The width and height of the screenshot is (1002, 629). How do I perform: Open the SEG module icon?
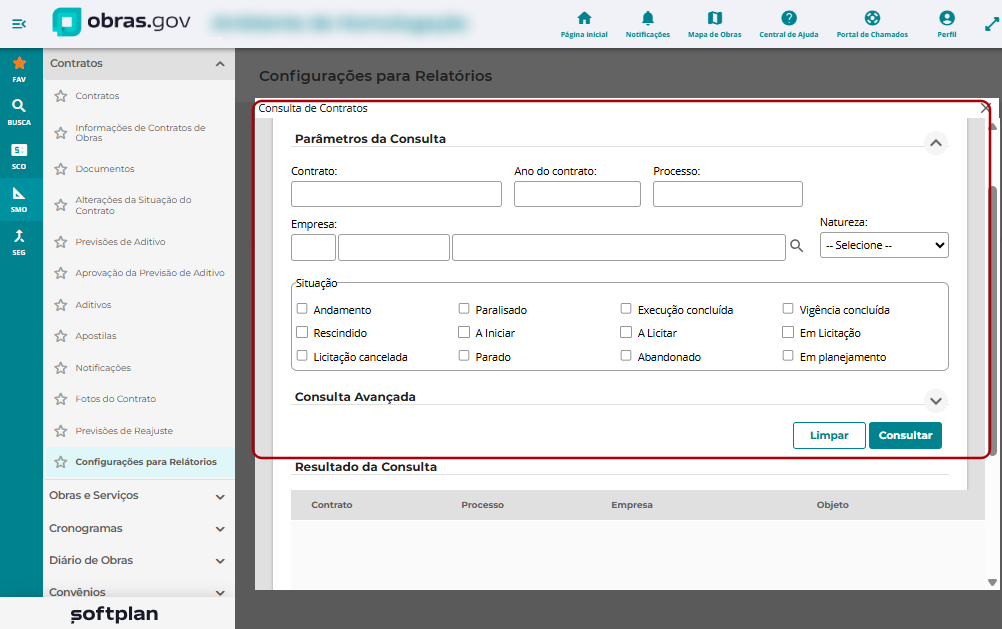pyautogui.click(x=19, y=242)
